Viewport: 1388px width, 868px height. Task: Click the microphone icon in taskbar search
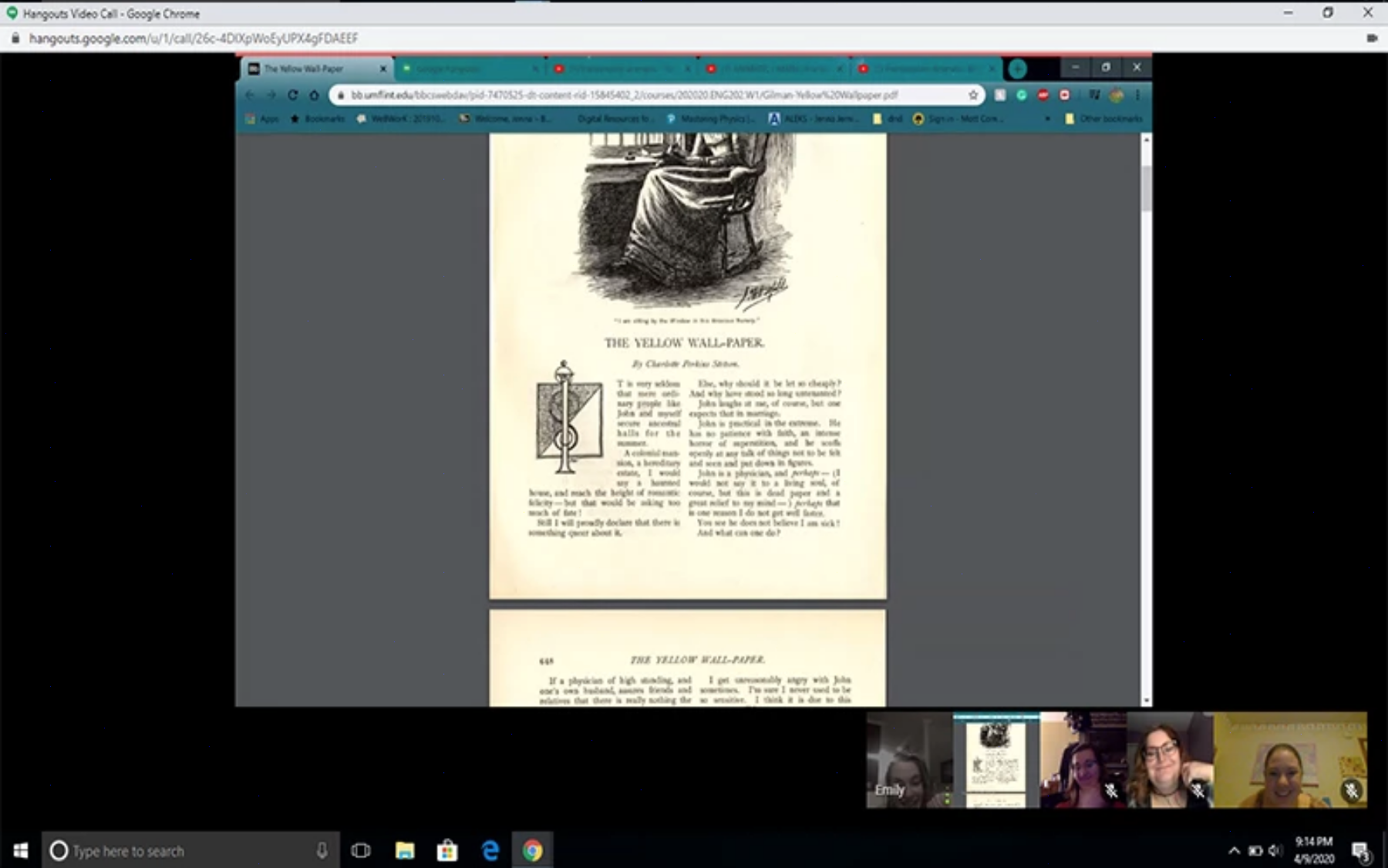click(322, 850)
